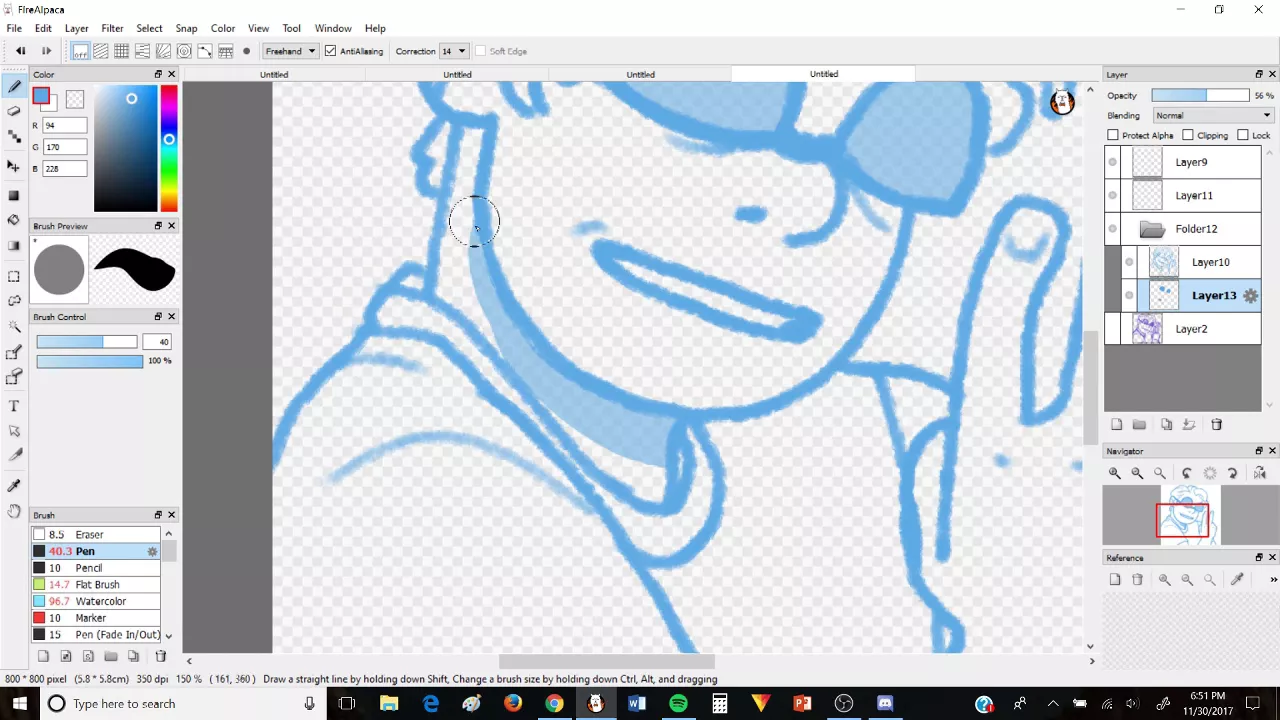The image size is (1280, 720).
Task: Toggle visibility of Folder12
Action: (1113, 229)
